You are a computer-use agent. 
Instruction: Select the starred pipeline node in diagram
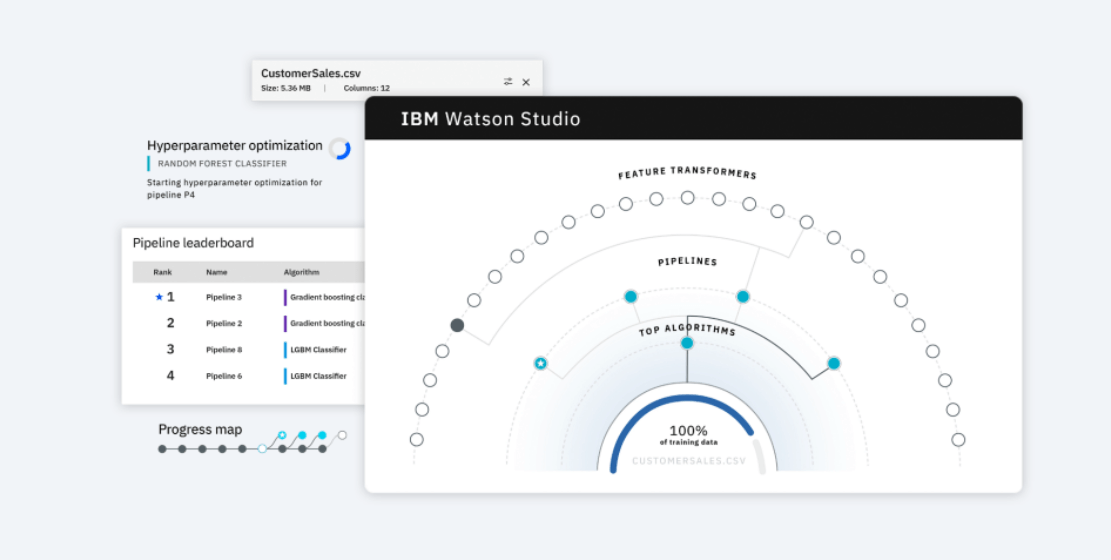540,363
